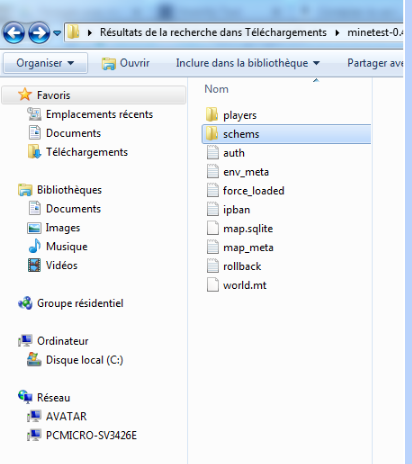
Task: Click the 'Partager avec' toolbar item
Action: [375, 63]
